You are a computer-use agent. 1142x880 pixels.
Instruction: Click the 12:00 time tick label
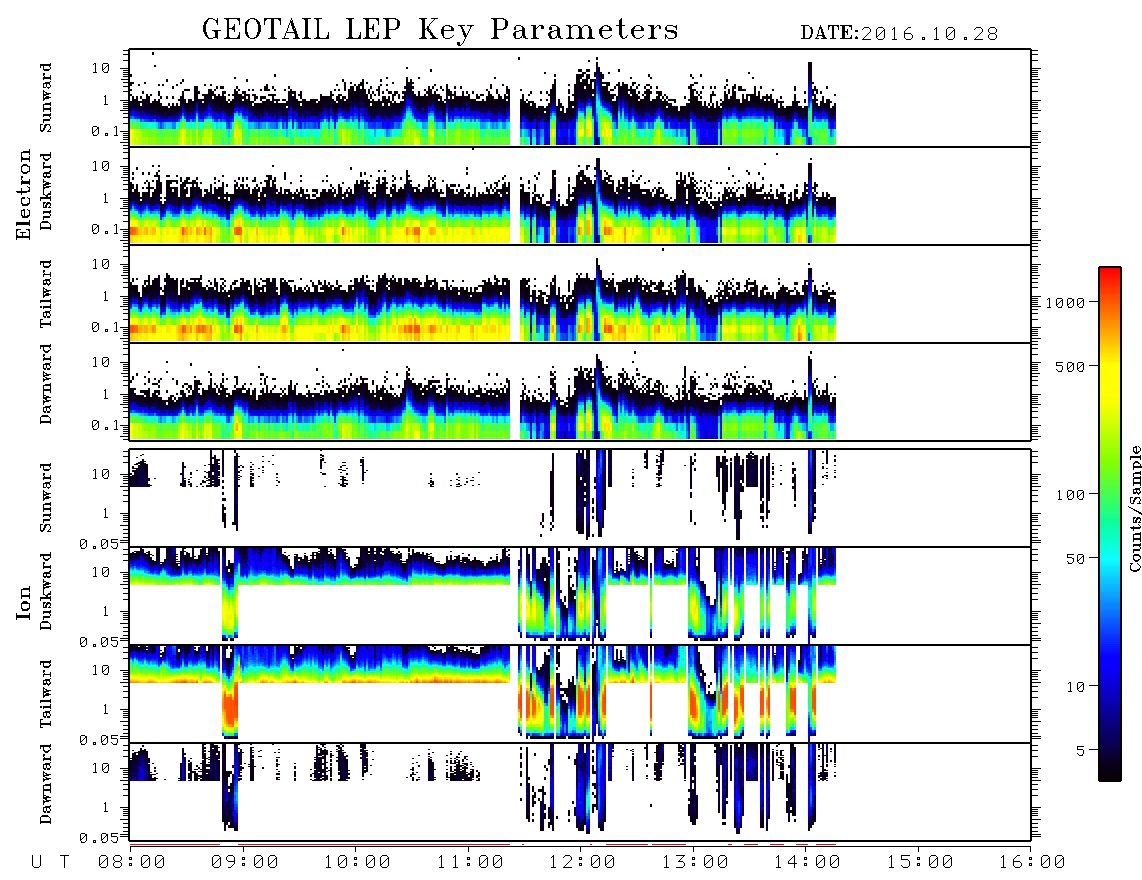[582, 863]
